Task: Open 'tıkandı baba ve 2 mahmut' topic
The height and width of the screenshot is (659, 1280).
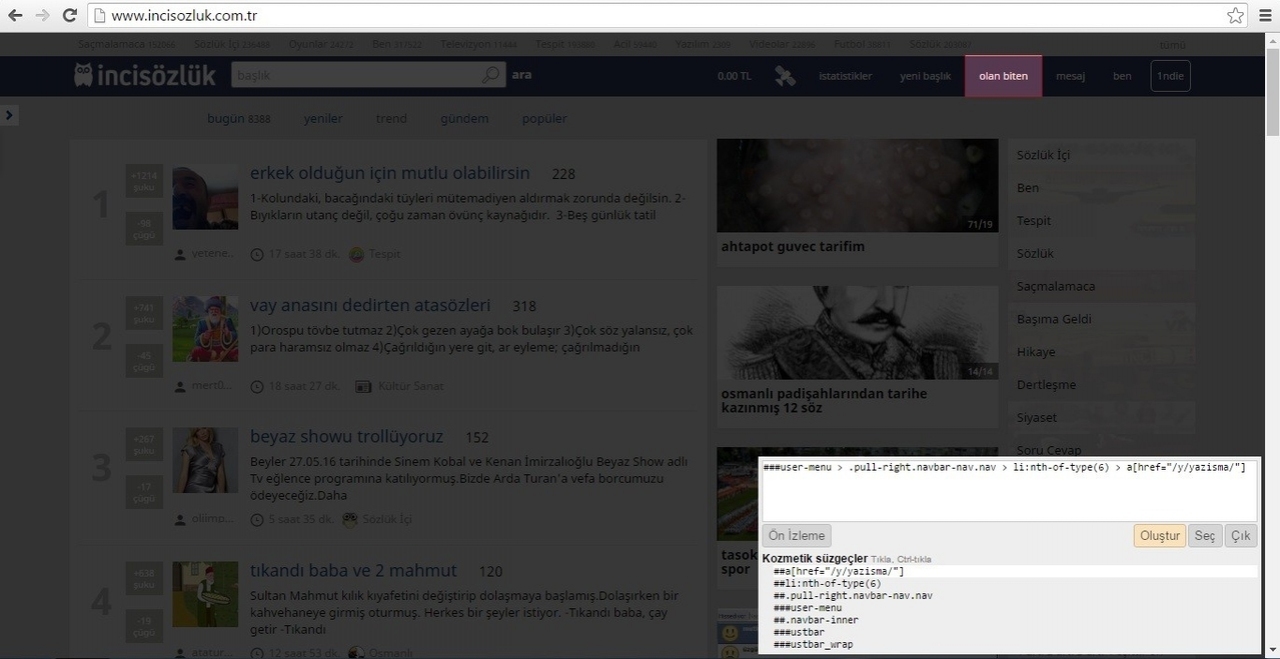Action: tap(353, 571)
